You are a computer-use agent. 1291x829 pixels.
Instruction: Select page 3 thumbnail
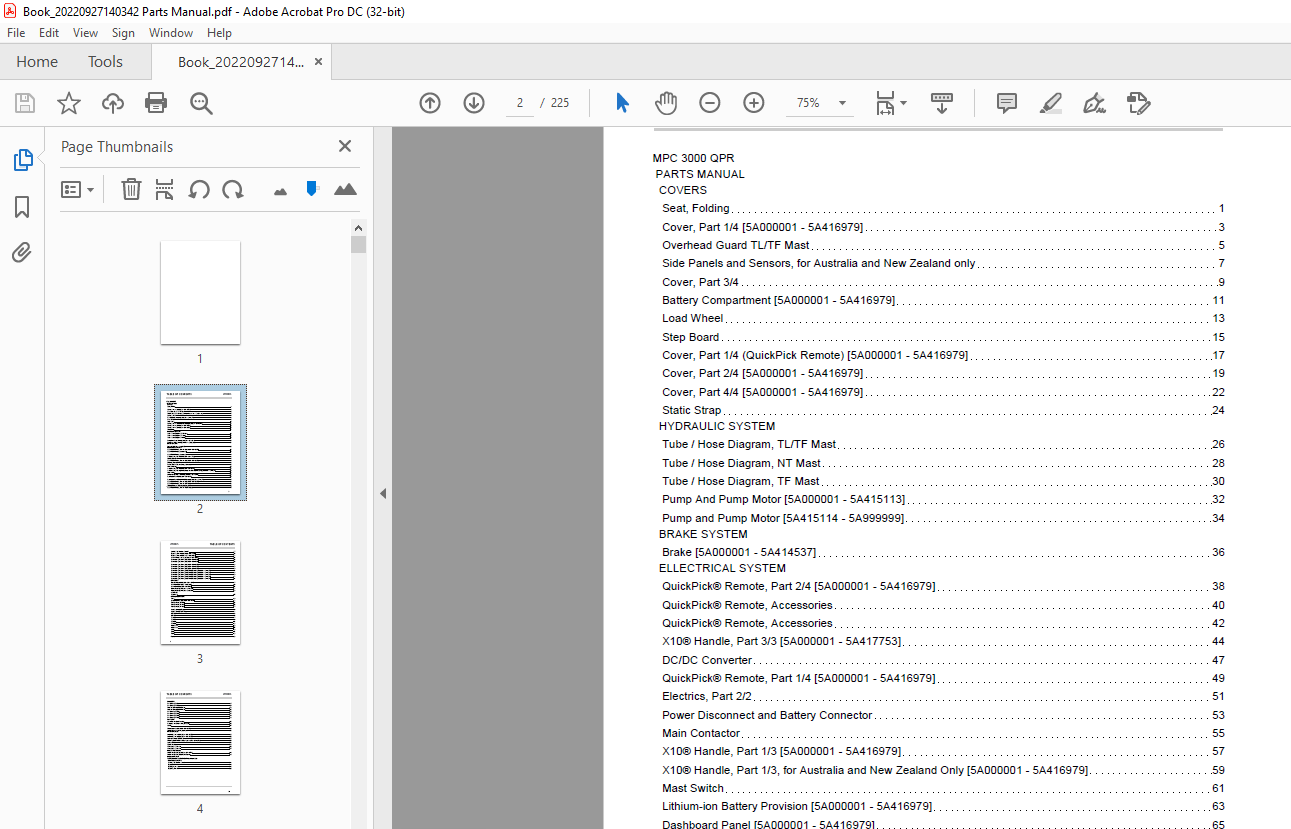coord(200,593)
